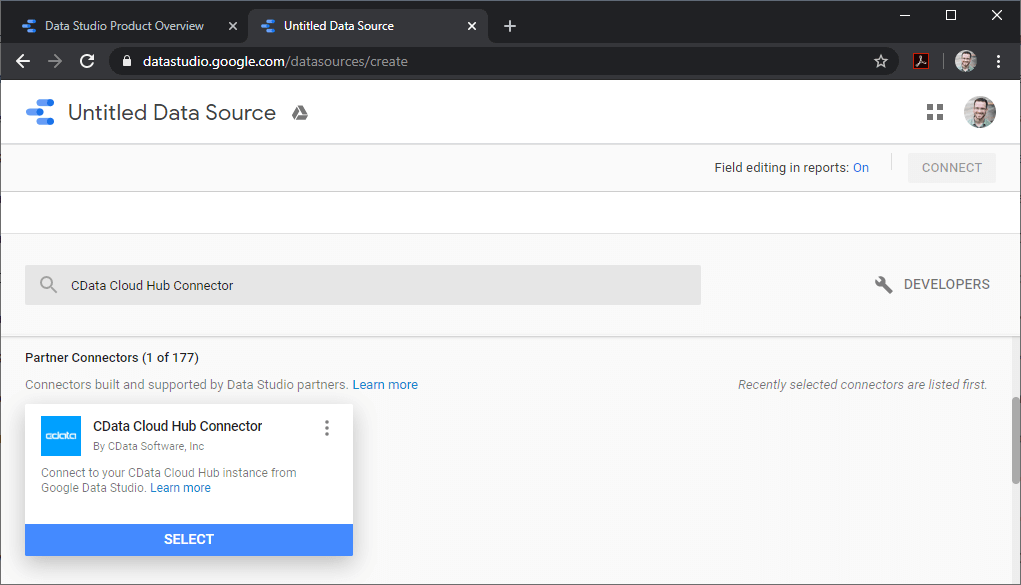1021x585 pixels.
Task: Click the page vertical scrollbar
Action: tap(1015, 440)
